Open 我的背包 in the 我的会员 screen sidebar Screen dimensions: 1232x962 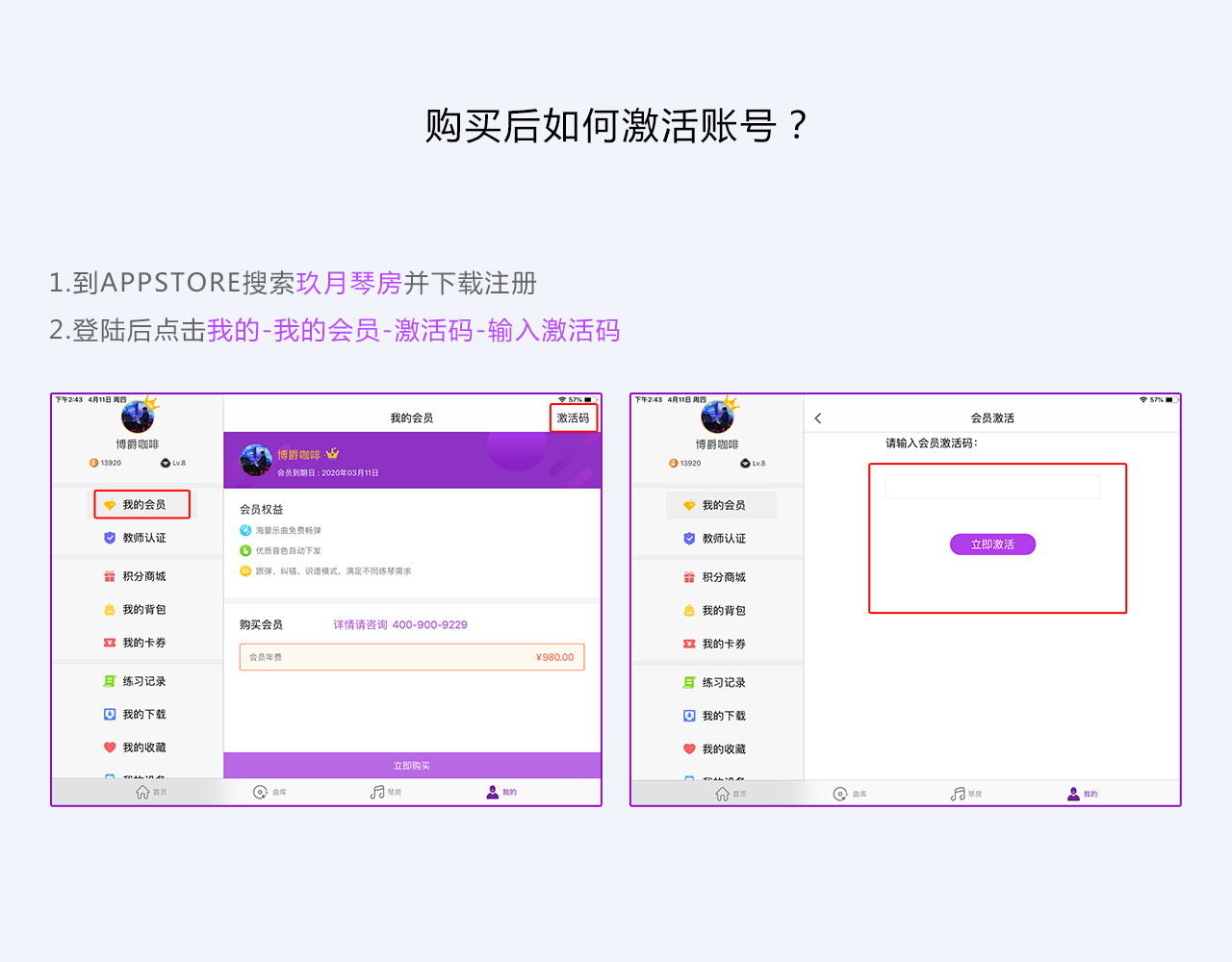click(135, 610)
